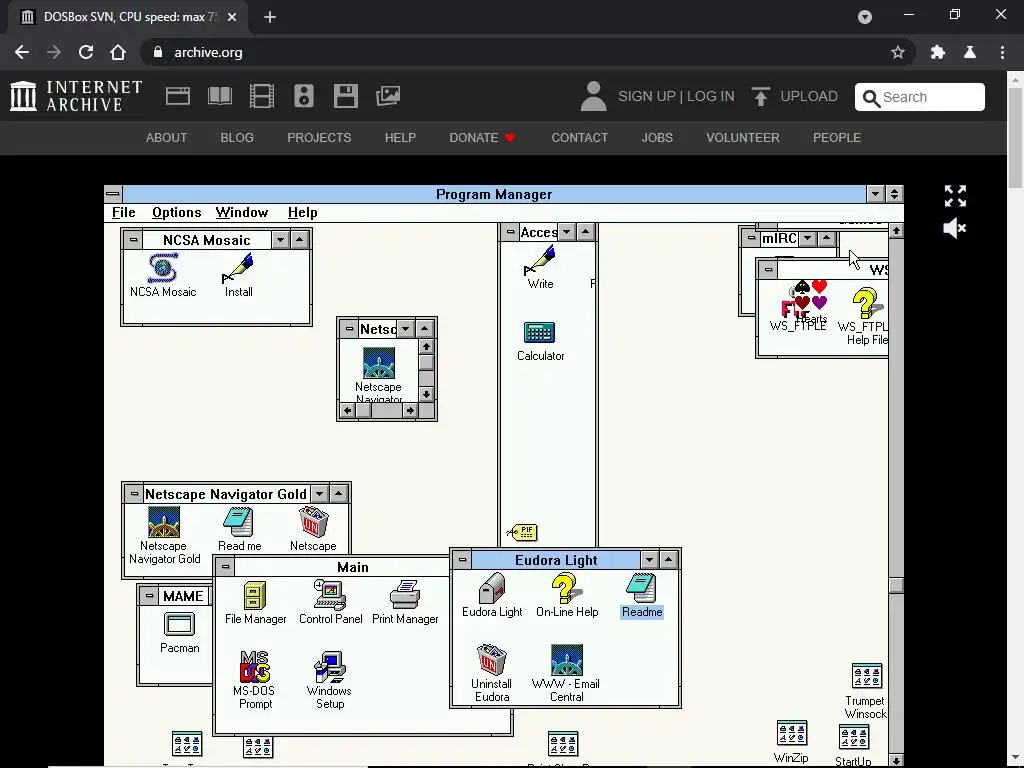Select the Install icon in NCSA Mosaic group

click(x=238, y=268)
